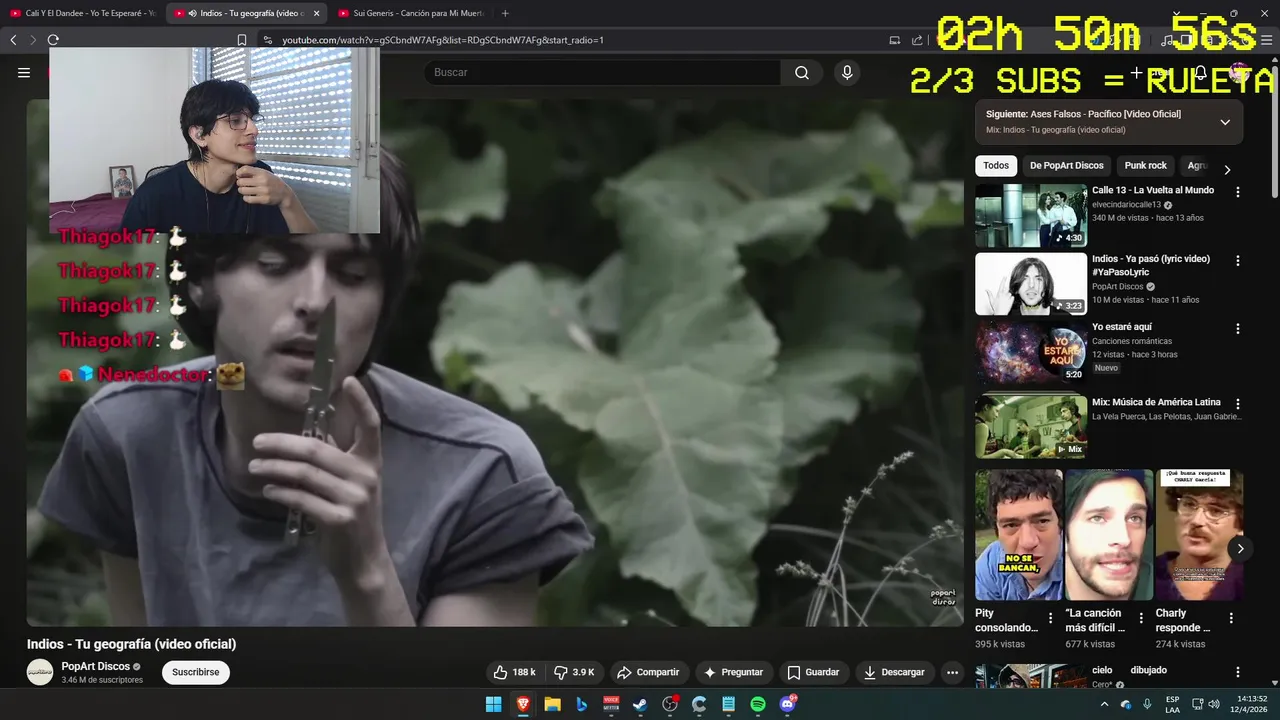
Task: Click the Preguntar ask button
Action: click(x=733, y=672)
